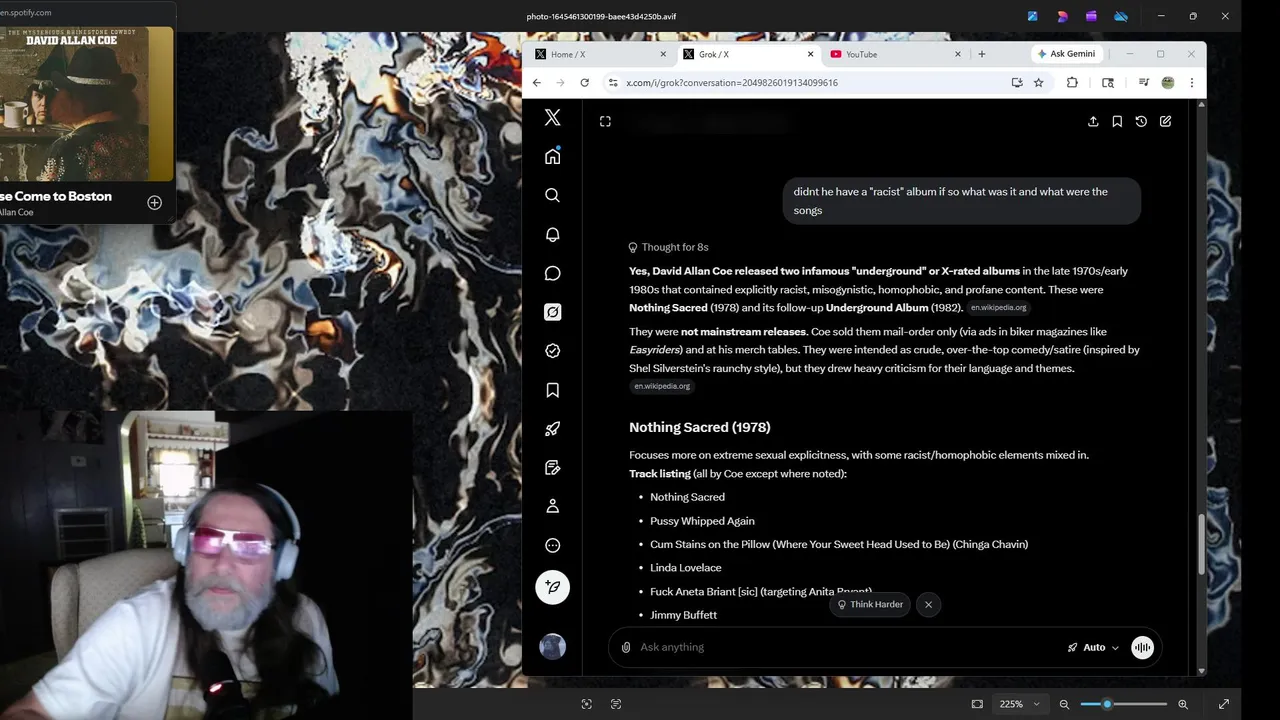The width and height of the screenshot is (1280, 720).
Task: Attach a file with the paperclip icon
Action: 626,647
